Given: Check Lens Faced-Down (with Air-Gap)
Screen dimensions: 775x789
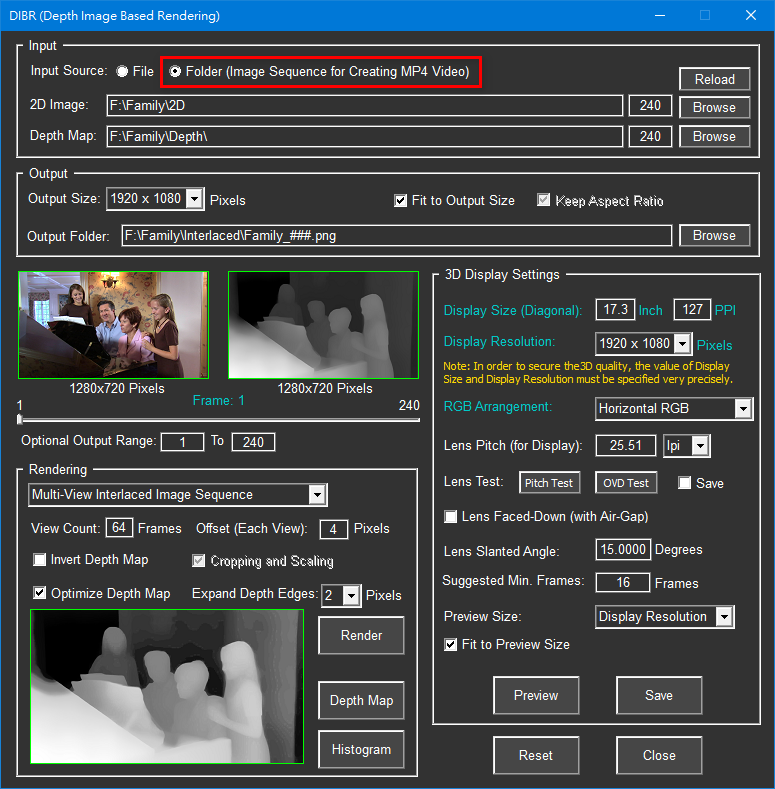Looking at the screenshot, I should point(450,516).
